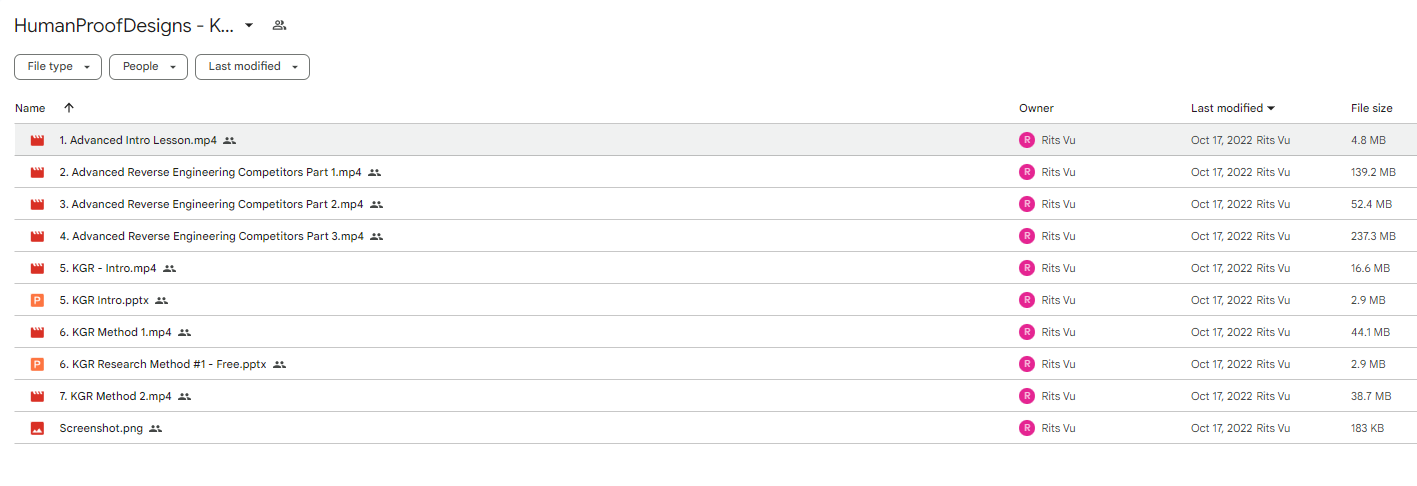The width and height of the screenshot is (1417, 486).
Task: Click the image icon of Screenshot.png
Action: (x=37, y=428)
